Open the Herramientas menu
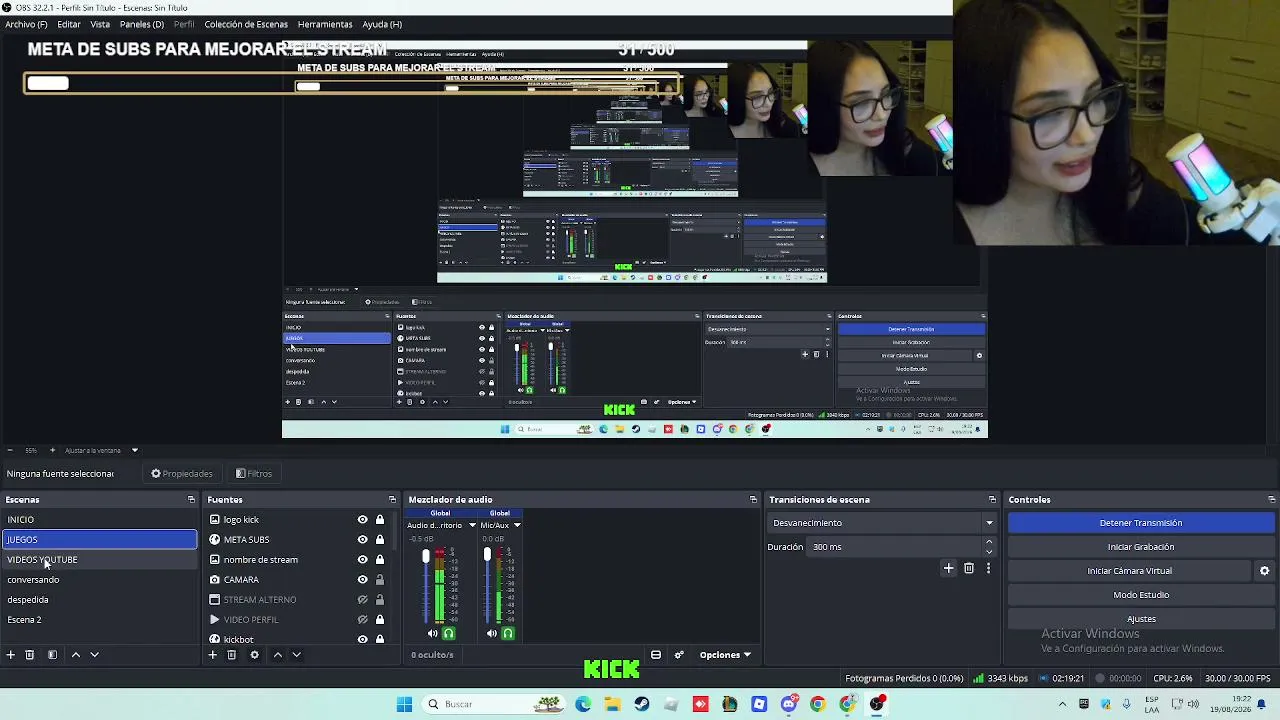The image size is (1280, 720). click(x=325, y=24)
